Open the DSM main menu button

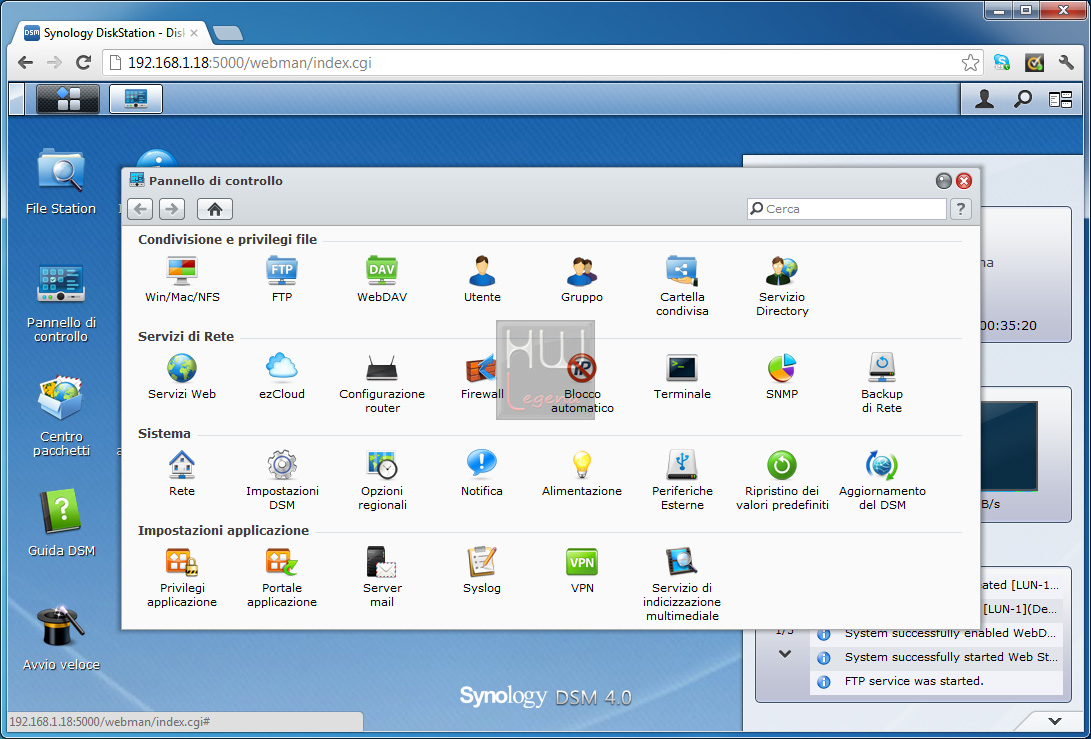pyautogui.click(x=67, y=99)
